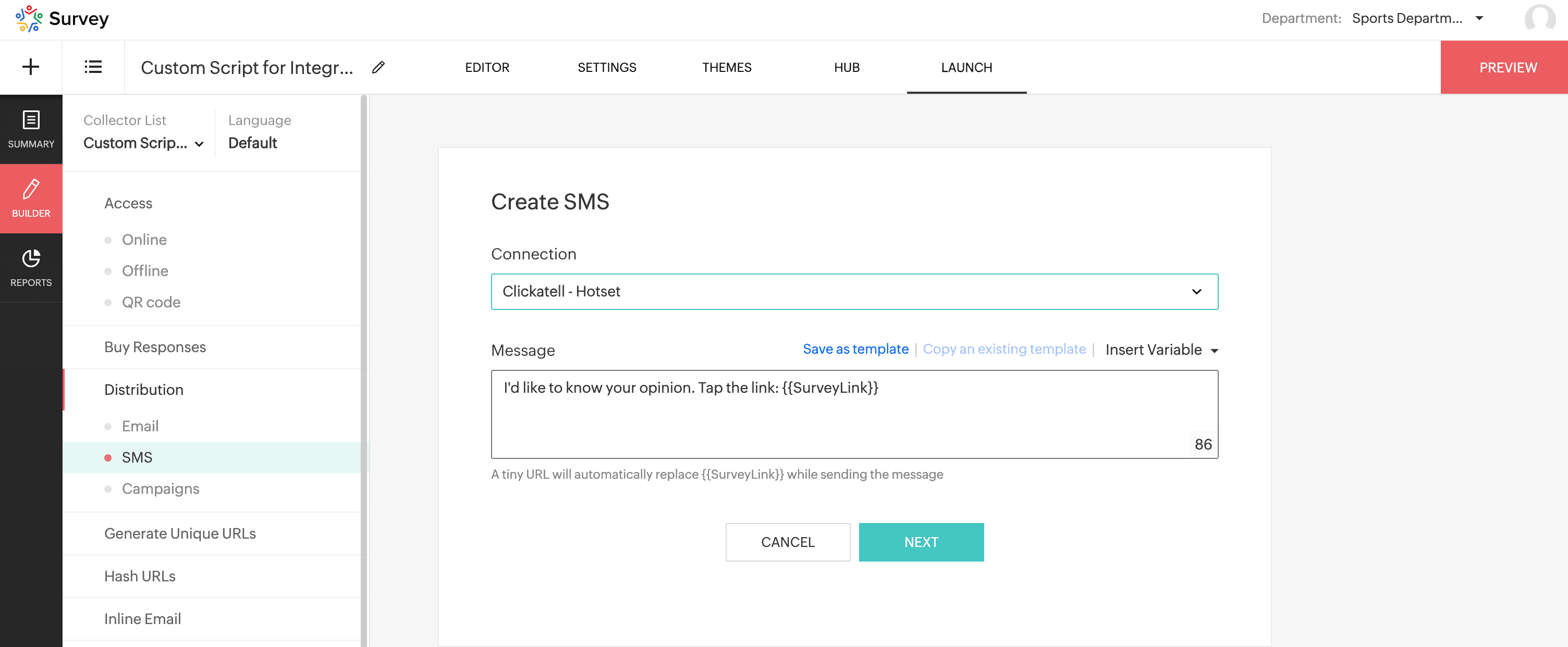
Task: Click the pencil icon to rename survey
Action: (378, 68)
